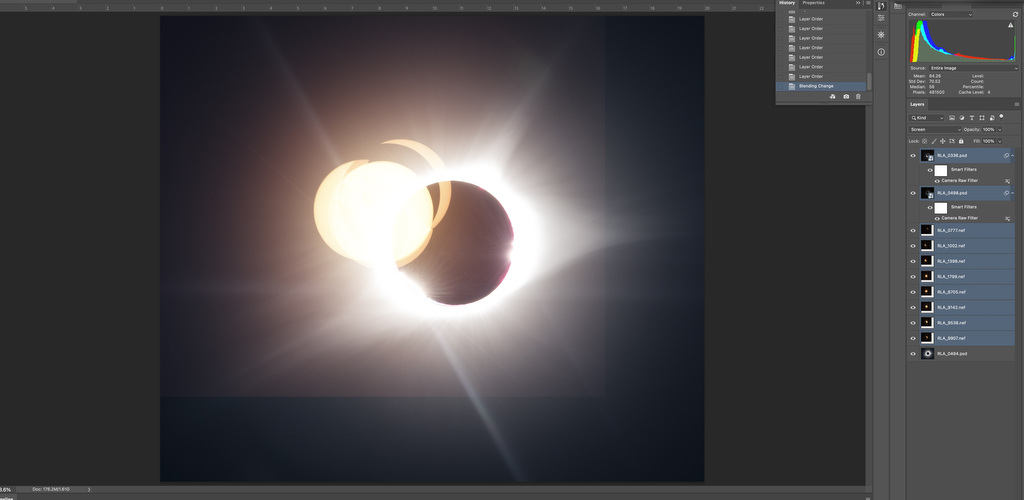Filter layers by shape layers icon
Viewport: 1024px width, 500px height.
[982, 118]
